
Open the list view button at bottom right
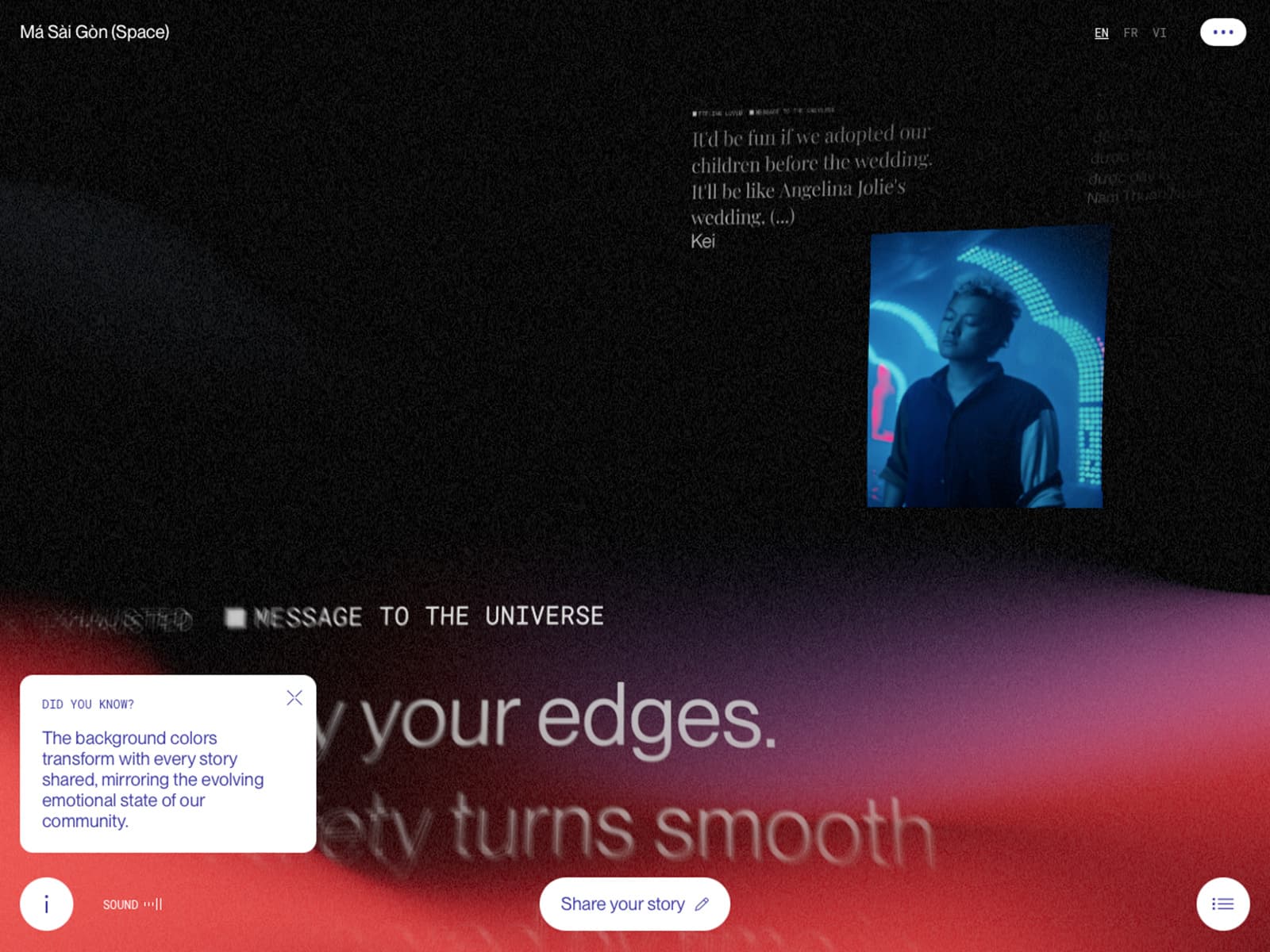click(x=1222, y=904)
